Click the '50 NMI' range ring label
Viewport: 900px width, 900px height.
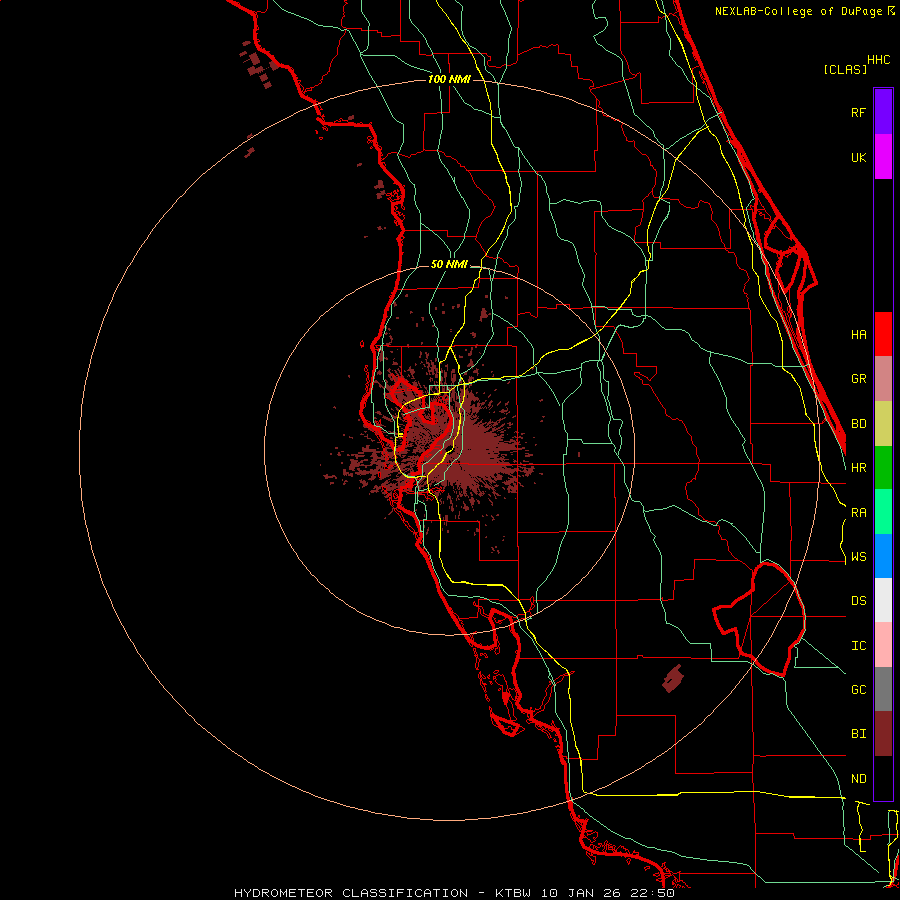coord(449,265)
